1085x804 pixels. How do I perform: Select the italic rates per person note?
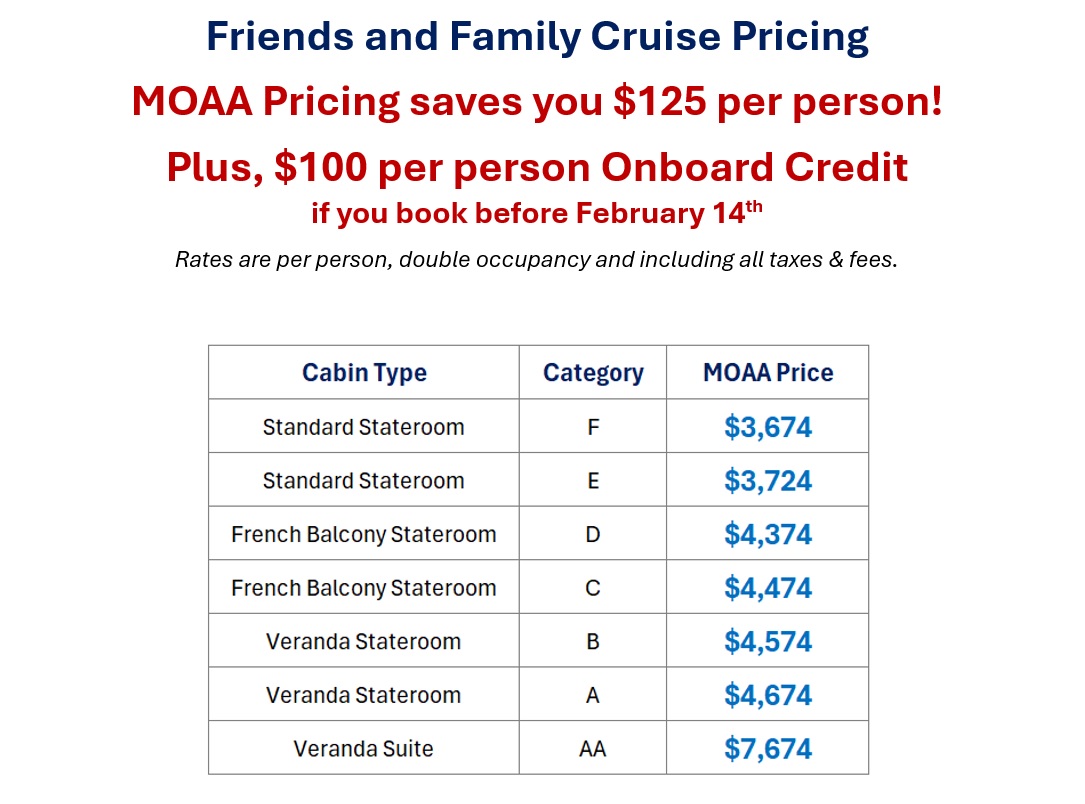click(x=537, y=261)
